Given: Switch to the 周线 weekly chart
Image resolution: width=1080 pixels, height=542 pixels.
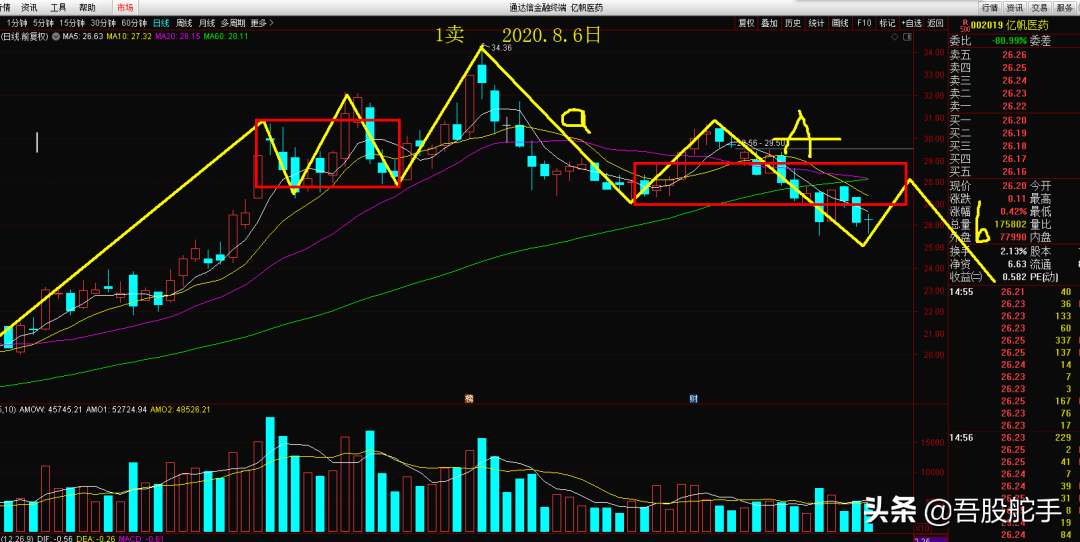Looking at the screenshot, I should (184, 23).
